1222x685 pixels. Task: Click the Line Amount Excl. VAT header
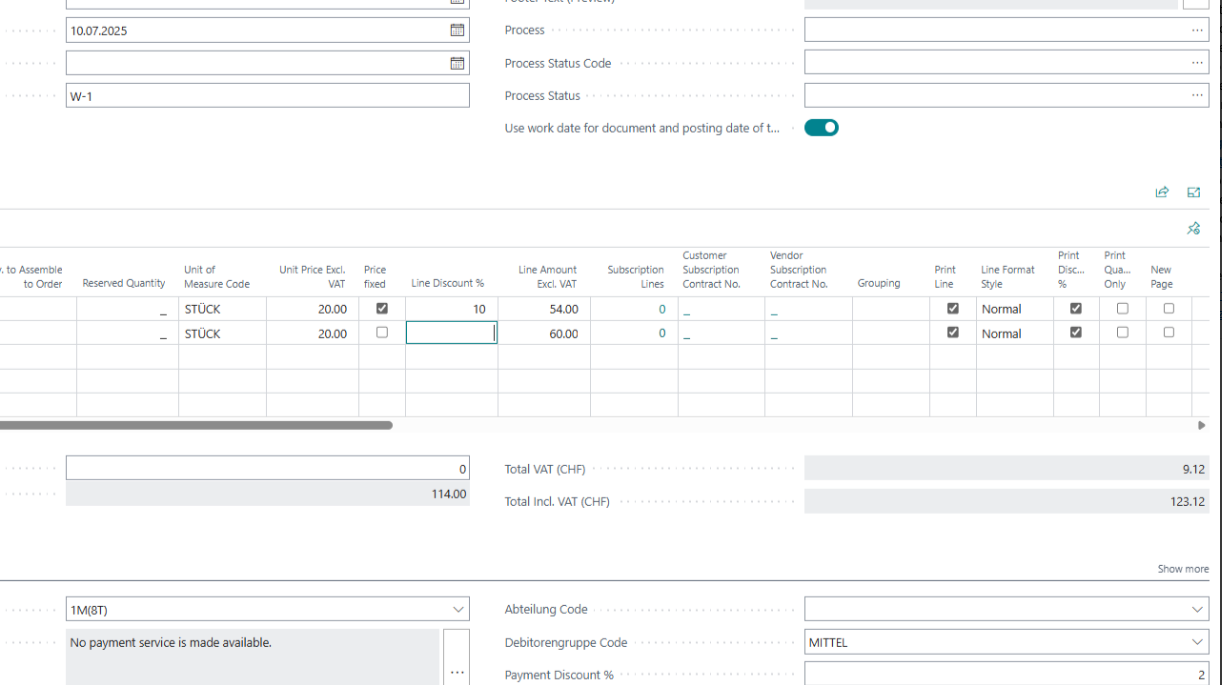[x=547, y=277]
